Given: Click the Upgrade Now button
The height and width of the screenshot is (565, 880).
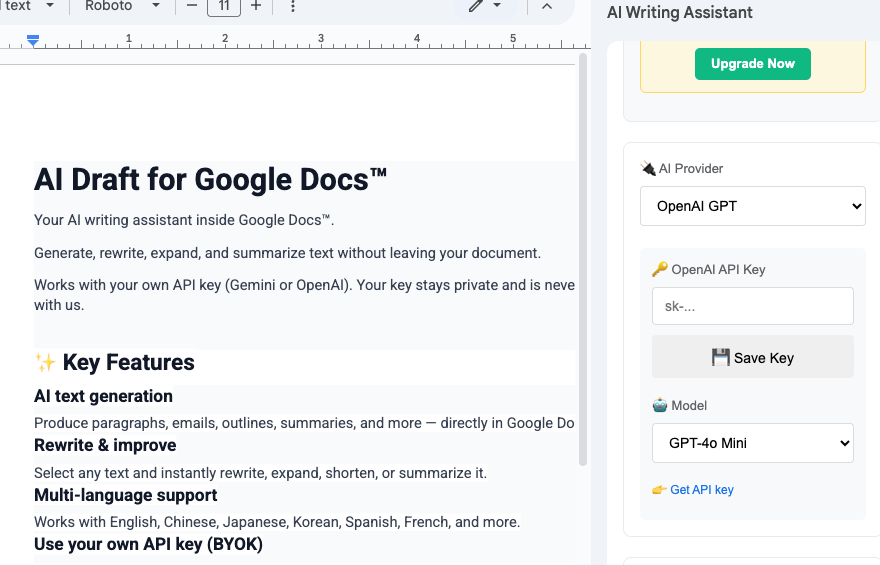Looking at the screenshot, I should (752, 64).
